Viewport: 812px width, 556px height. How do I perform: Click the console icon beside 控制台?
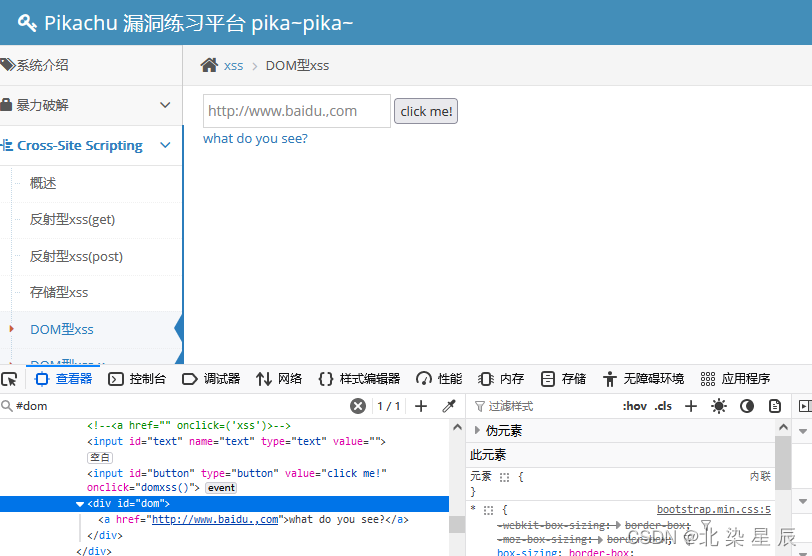pyautogui.click(x=115, y=379)
